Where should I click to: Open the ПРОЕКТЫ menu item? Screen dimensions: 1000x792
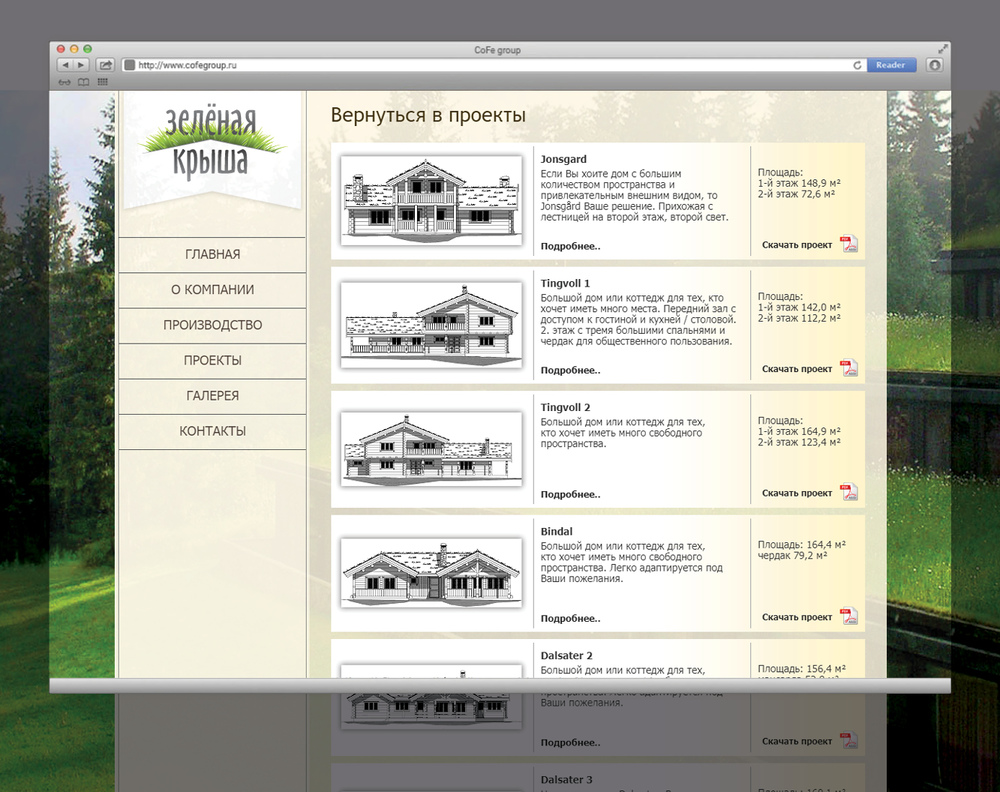tap(212, 360)
